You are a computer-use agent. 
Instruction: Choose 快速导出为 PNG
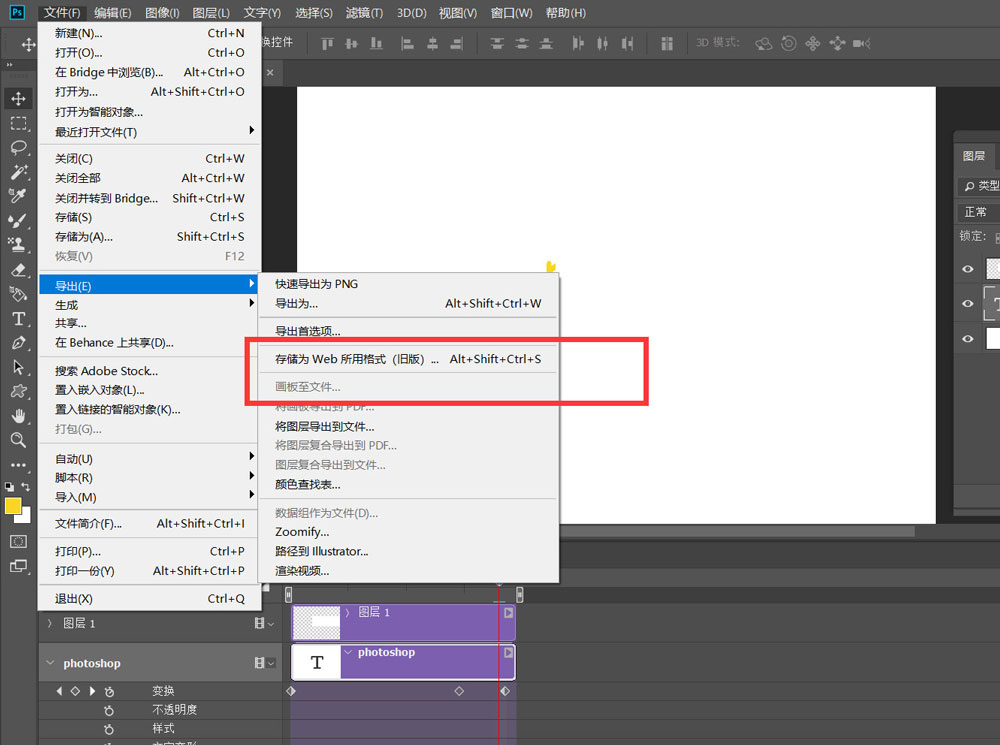pos(316,284)
